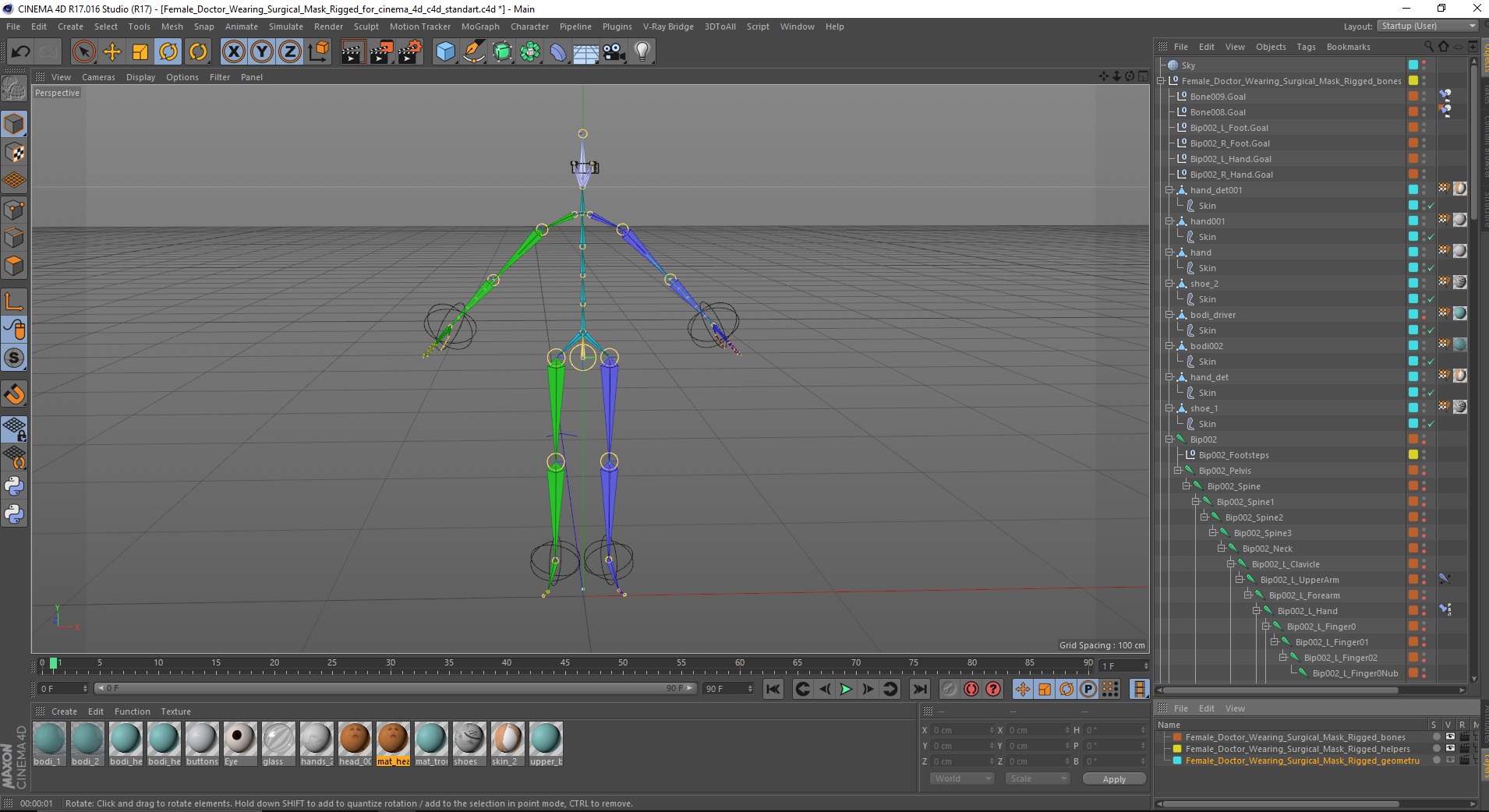Switch to Texture mode icon
Image resolution: width=1489 pixels, height=812 pixels.
click(x=14, y=153)
